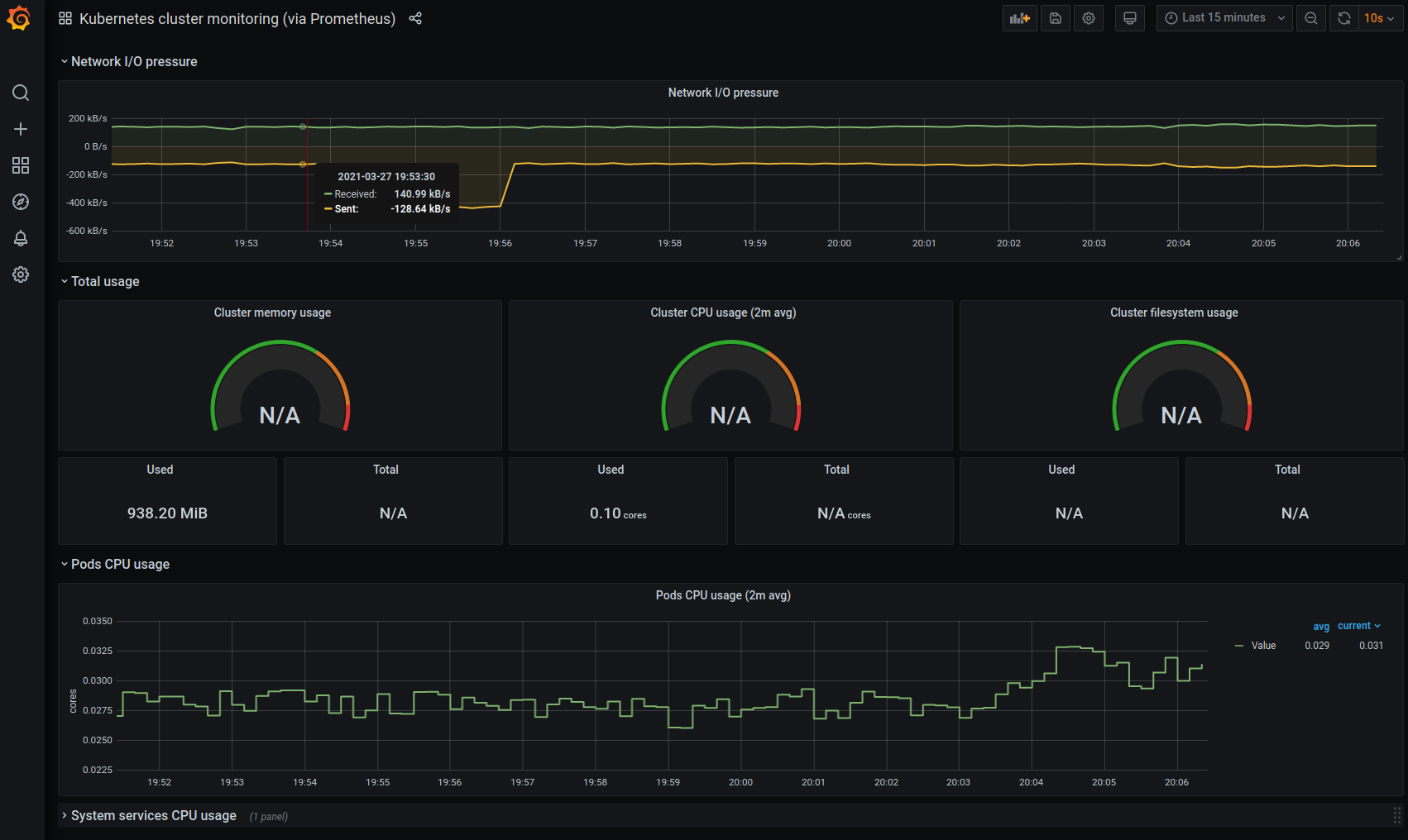Image resolution: width=1408 pixels, height=840 pixels.
Task: Toggle the Value series in legend
Action: coord(1263,646)
